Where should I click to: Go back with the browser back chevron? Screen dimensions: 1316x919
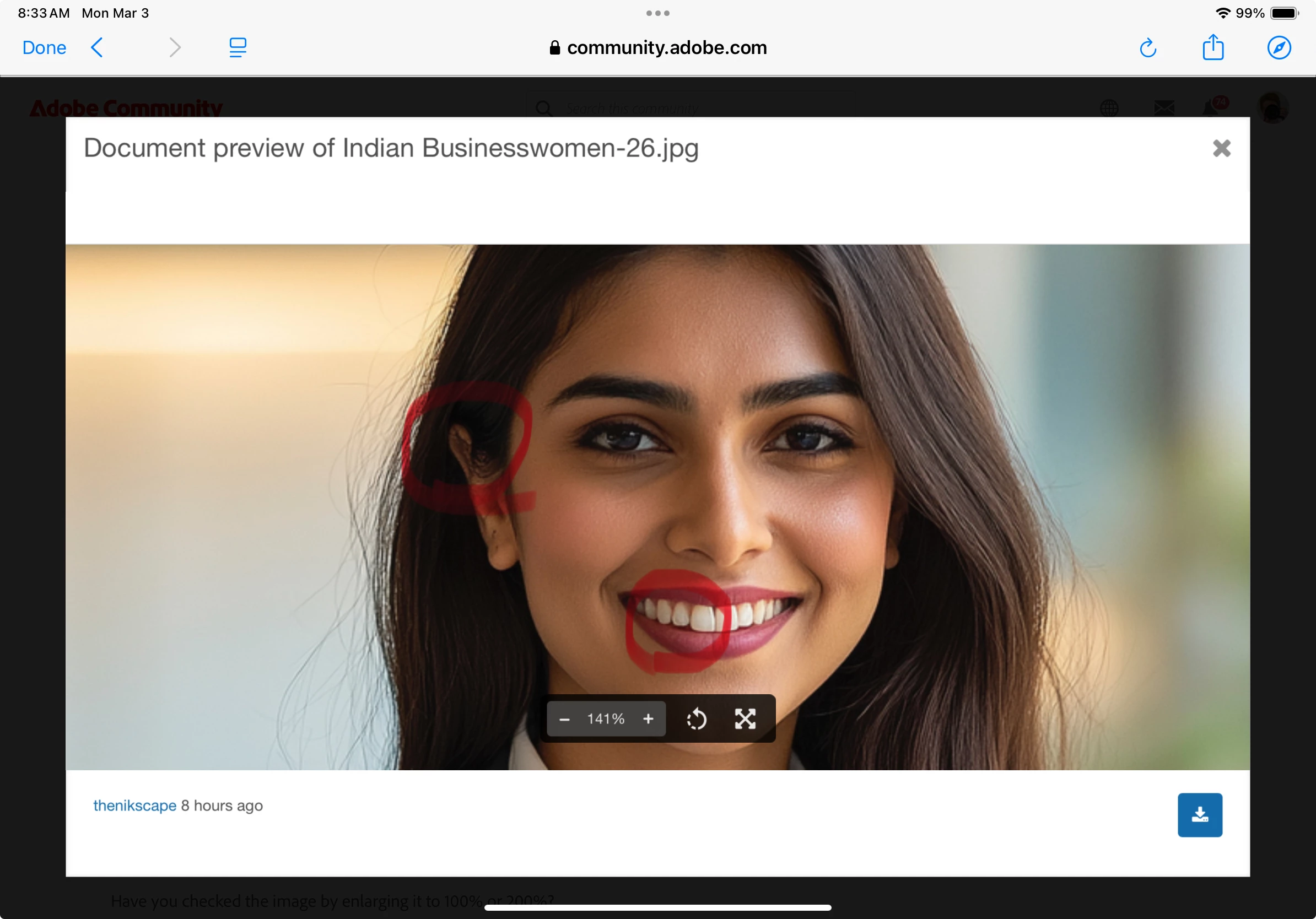point(98,47)
